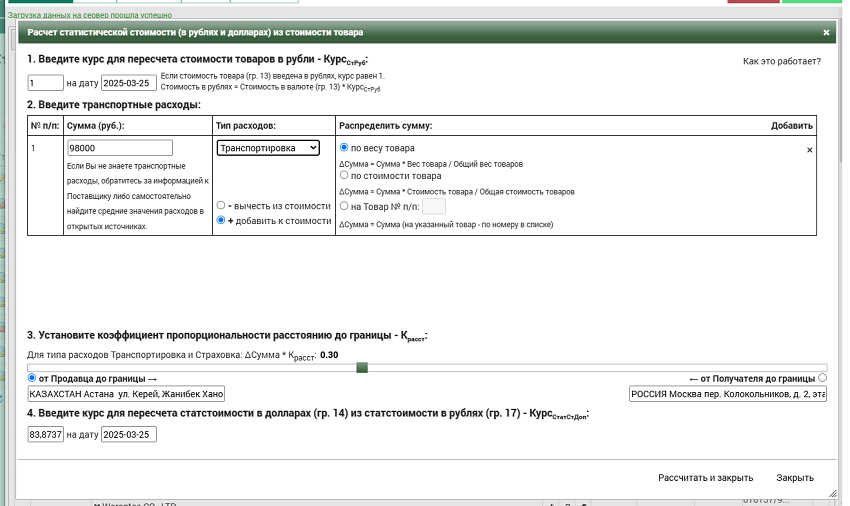Viewport: 850px width, 506px height.
Task: Click the product number field next to 'на Товар № п/п'
Action: pyautogui.click(x=434, y=207)
